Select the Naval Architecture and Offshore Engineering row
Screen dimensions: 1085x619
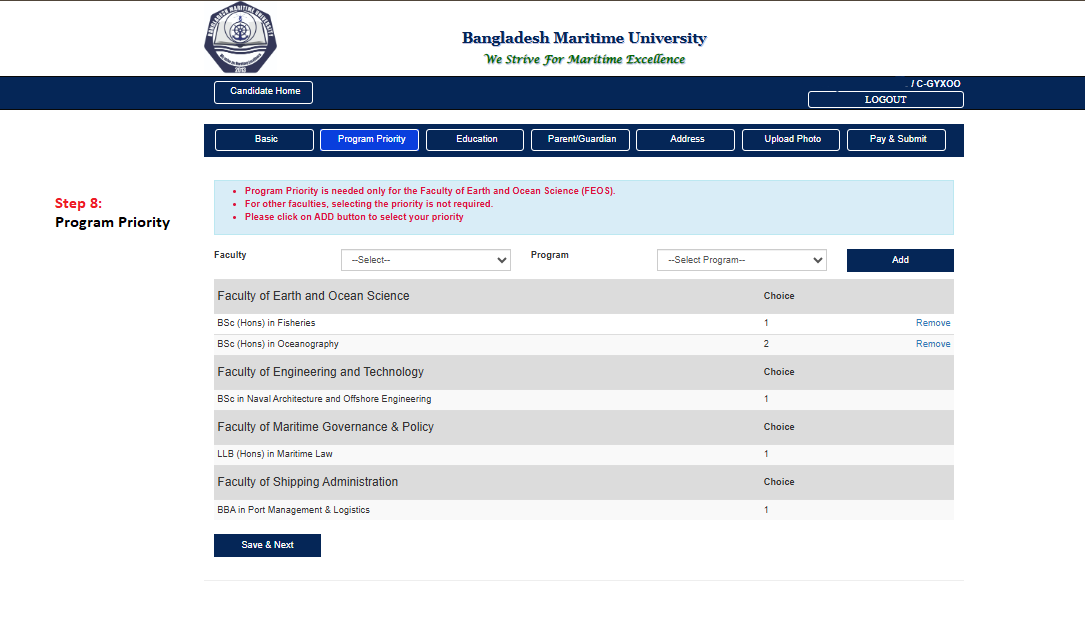coord(325,399)
